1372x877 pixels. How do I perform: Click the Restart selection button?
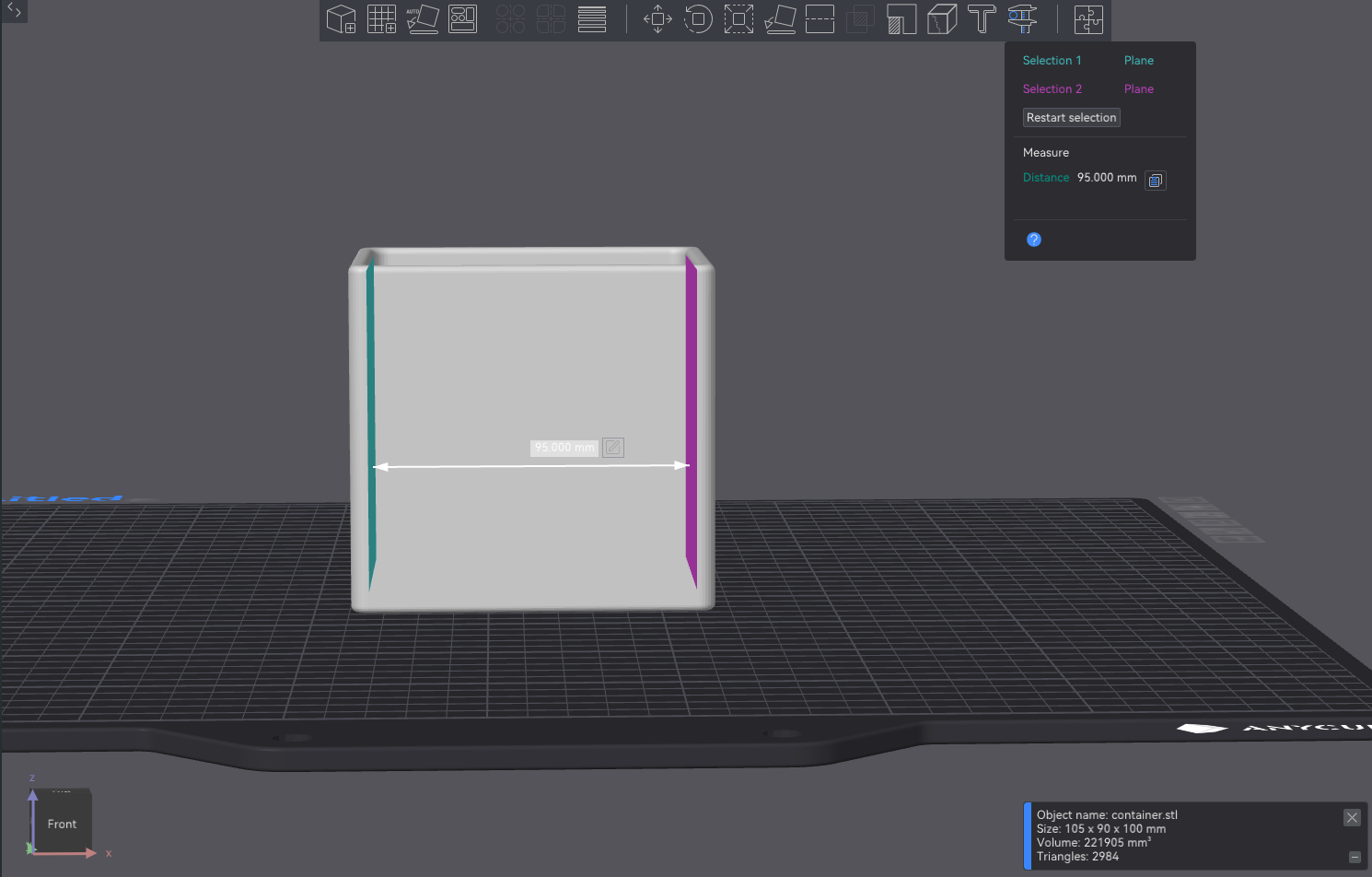click(x=1072, y=118)
